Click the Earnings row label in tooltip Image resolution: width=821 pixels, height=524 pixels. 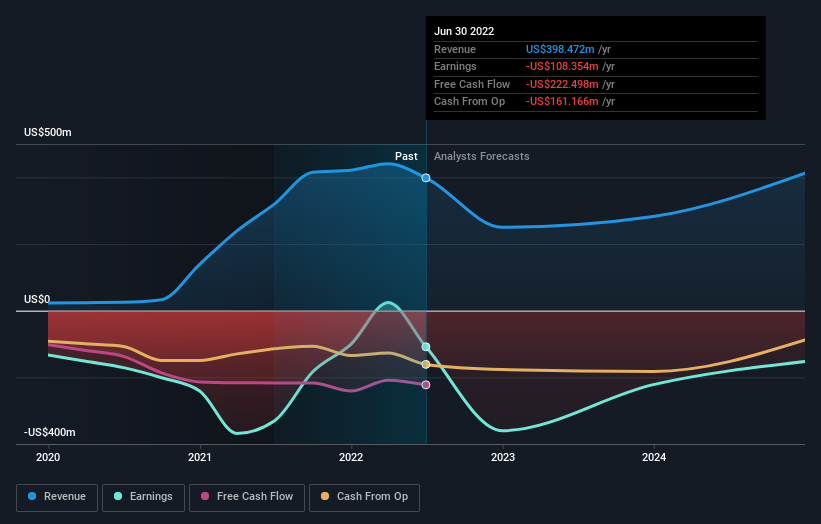(x=455, y=66)
